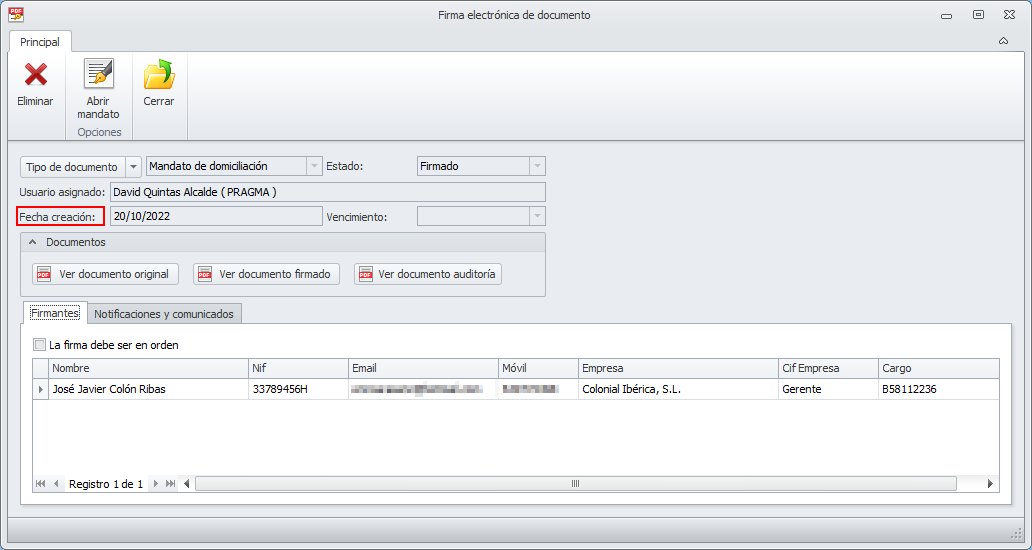Go to first record in navigator

pyautogui.click(x=41, y=484)
